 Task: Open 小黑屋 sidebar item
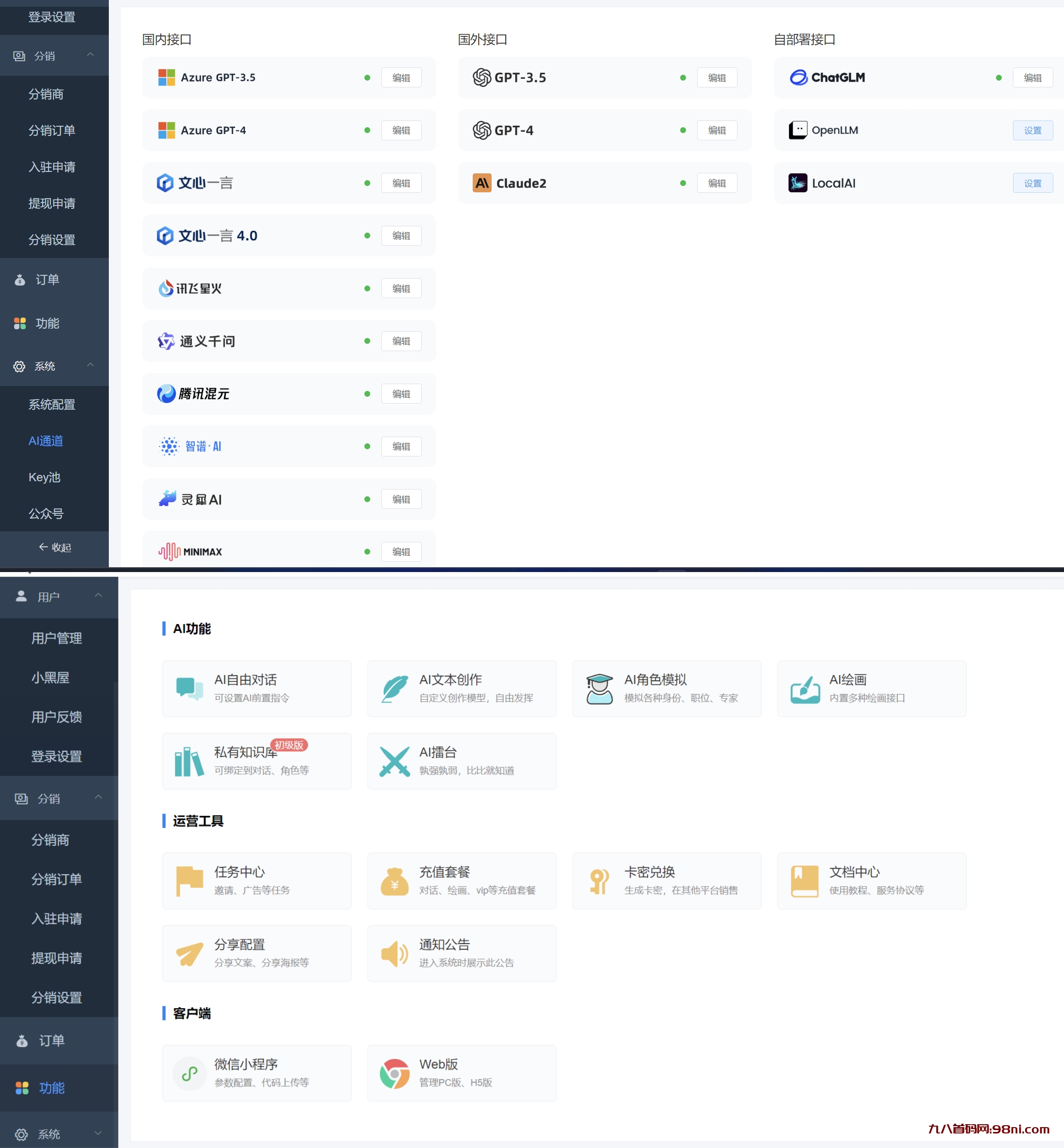51,677
